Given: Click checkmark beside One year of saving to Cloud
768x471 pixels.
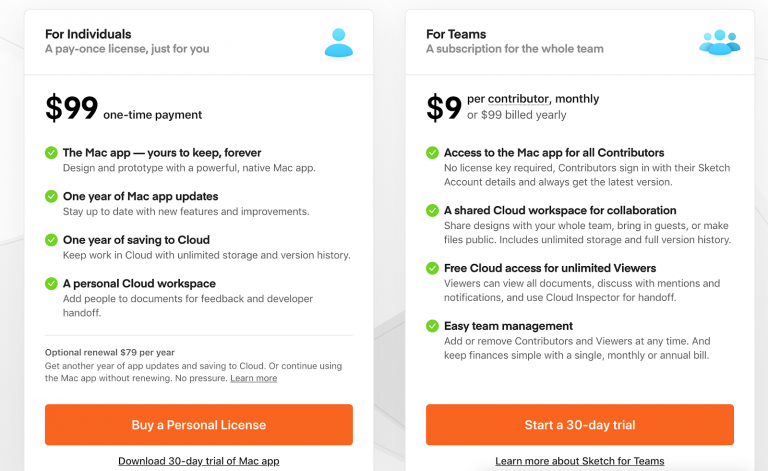Looking at the screenshot, I should point(51,240).
